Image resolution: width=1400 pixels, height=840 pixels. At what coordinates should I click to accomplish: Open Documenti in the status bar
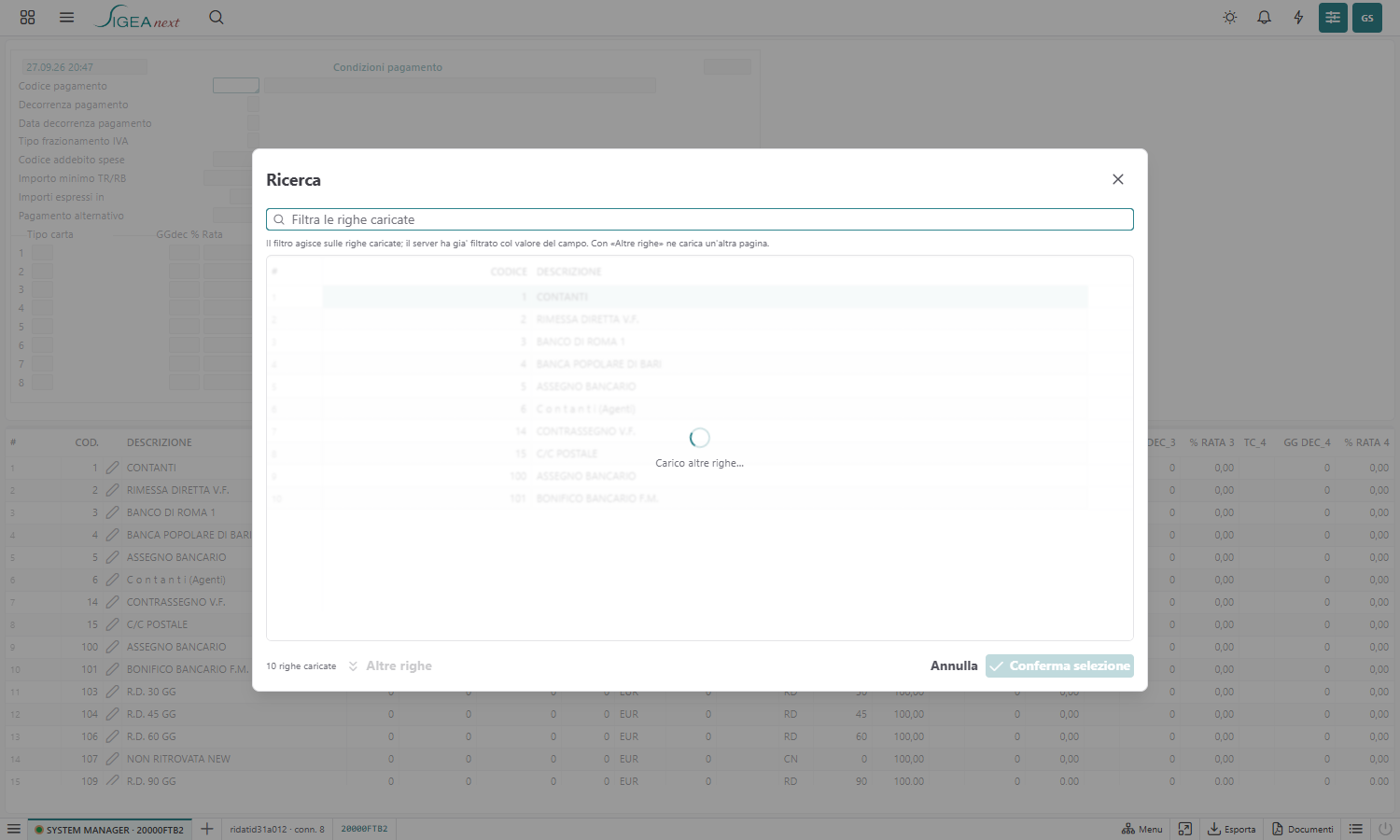[x=1303, y=829]
